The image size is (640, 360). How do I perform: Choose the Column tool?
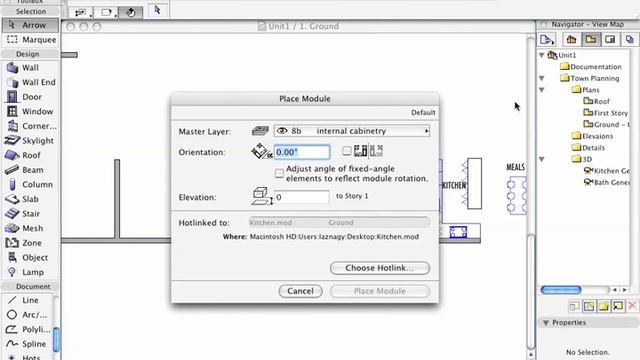click(x=30, y=184)
